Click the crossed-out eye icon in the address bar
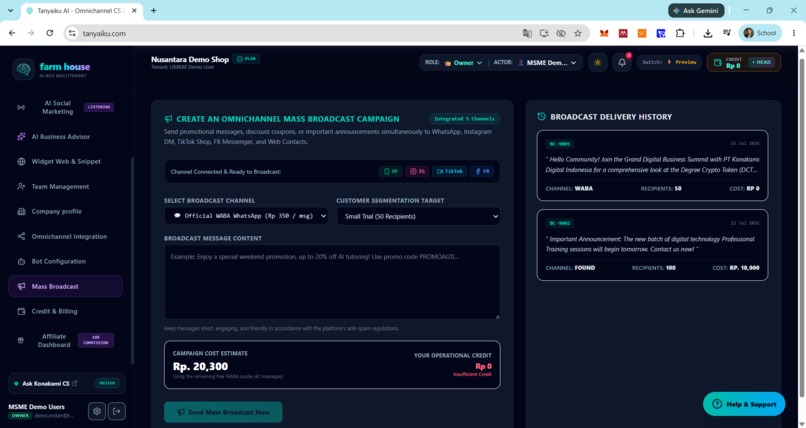Viewport: 806px width, 428px height. click(x=561, y=33)
